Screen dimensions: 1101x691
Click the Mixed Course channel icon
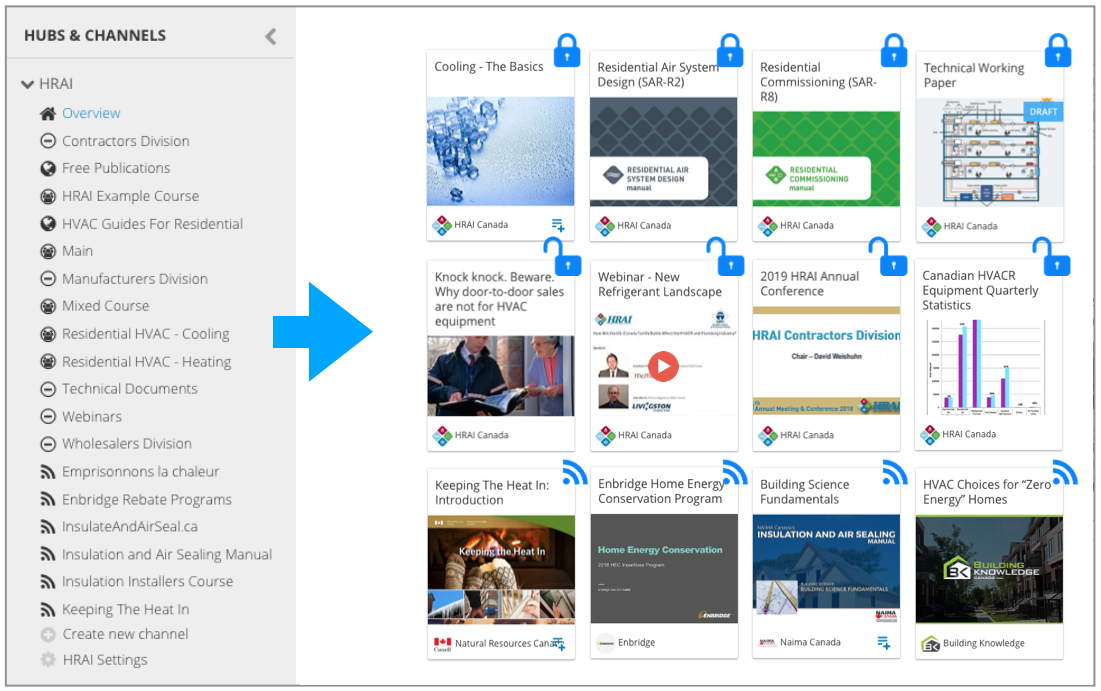tap(48, 306)
